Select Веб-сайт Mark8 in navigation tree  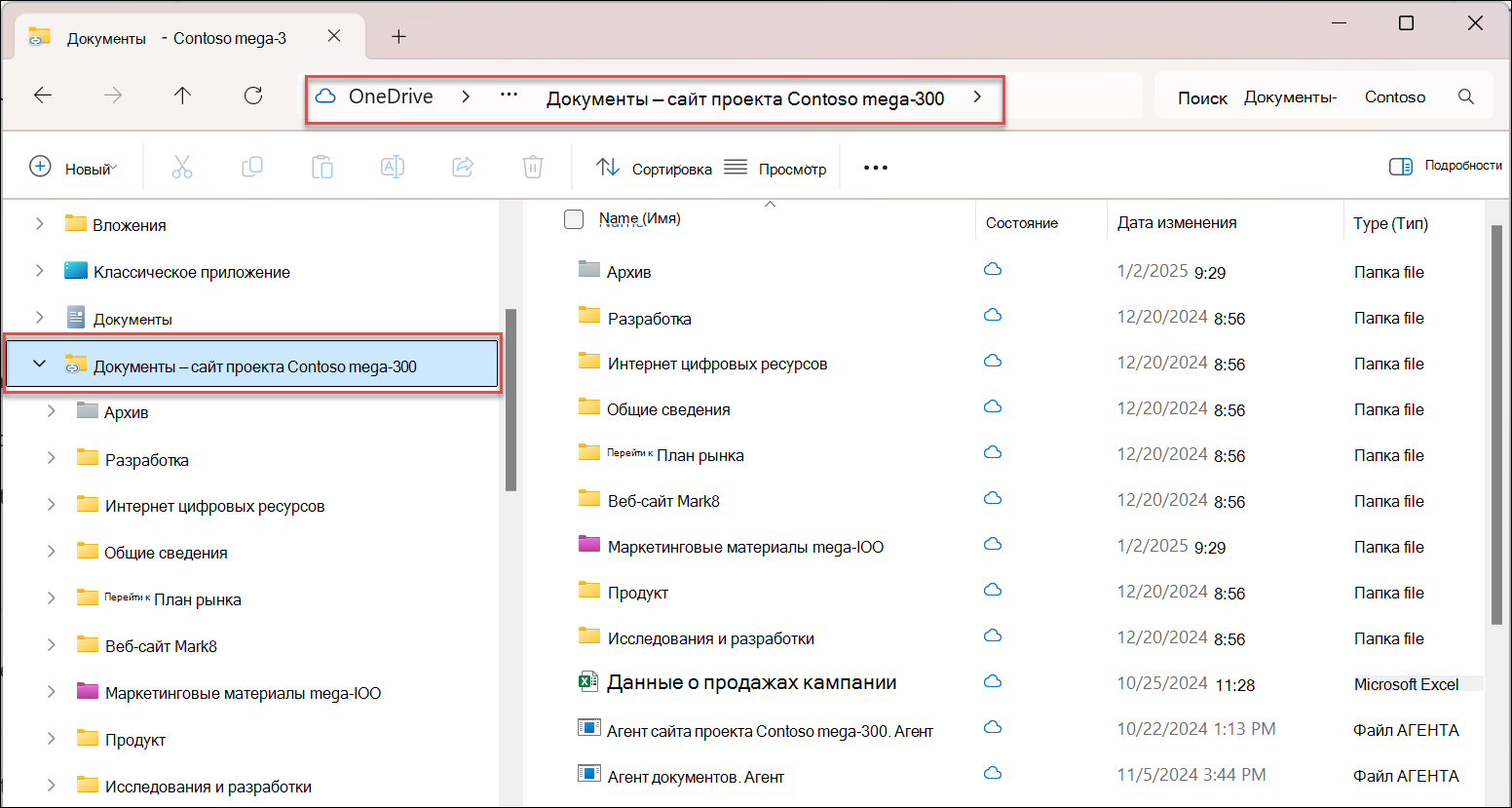[161, 646]
